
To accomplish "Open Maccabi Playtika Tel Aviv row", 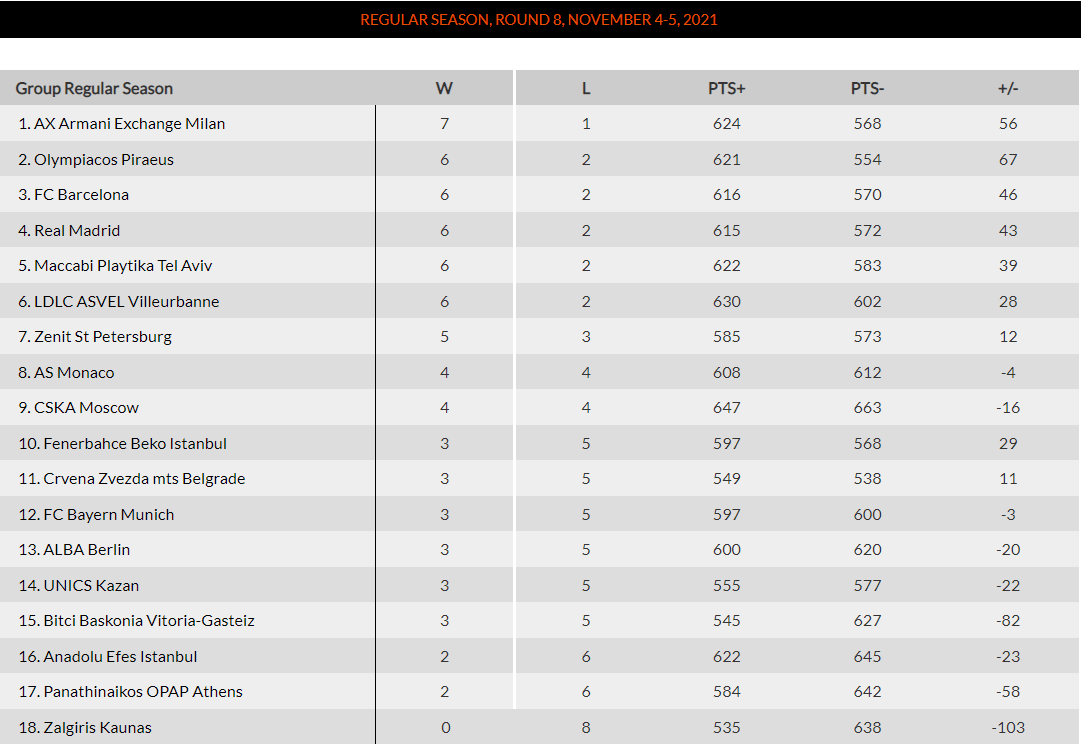I will [123, 266].
